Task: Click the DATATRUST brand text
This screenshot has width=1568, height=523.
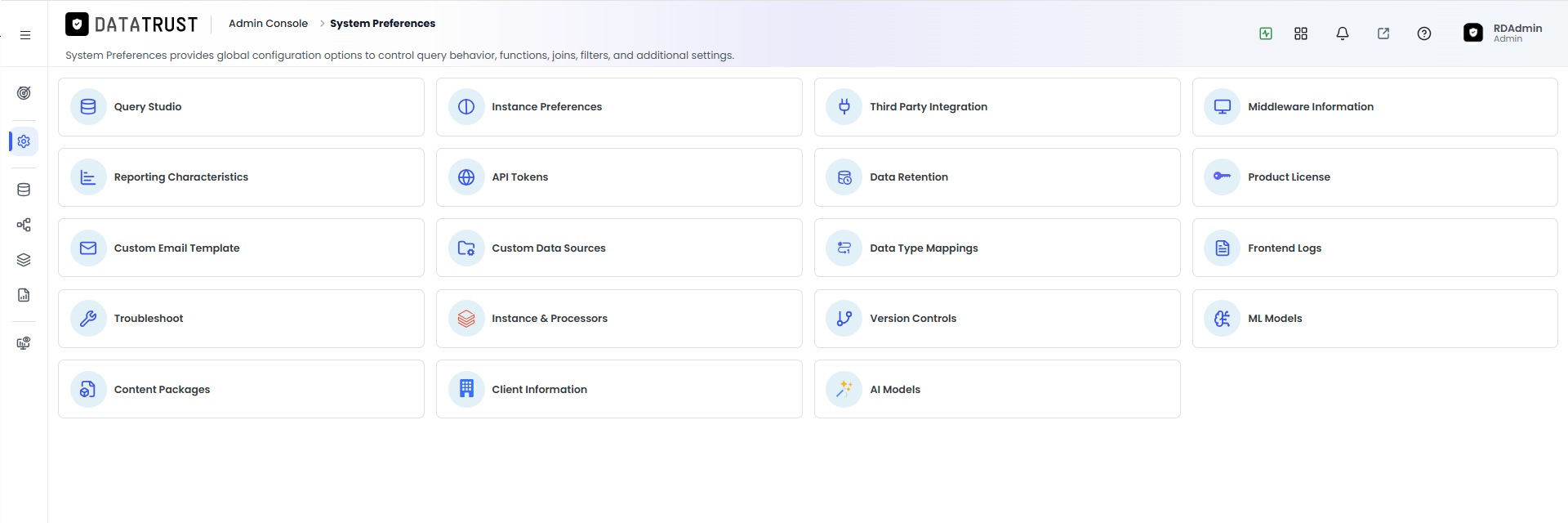Action: coord(146,25)
